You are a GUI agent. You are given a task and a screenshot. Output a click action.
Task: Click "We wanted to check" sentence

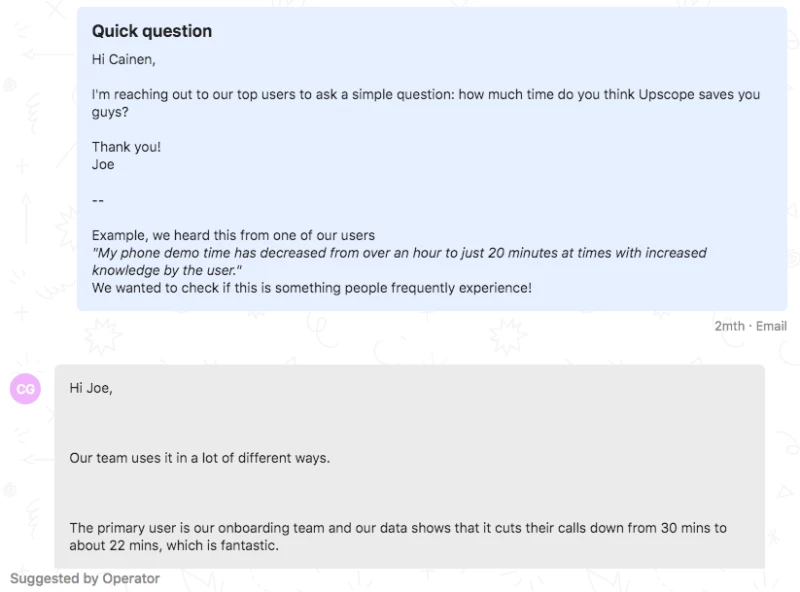pyautogui.click(x=311, y=288)
